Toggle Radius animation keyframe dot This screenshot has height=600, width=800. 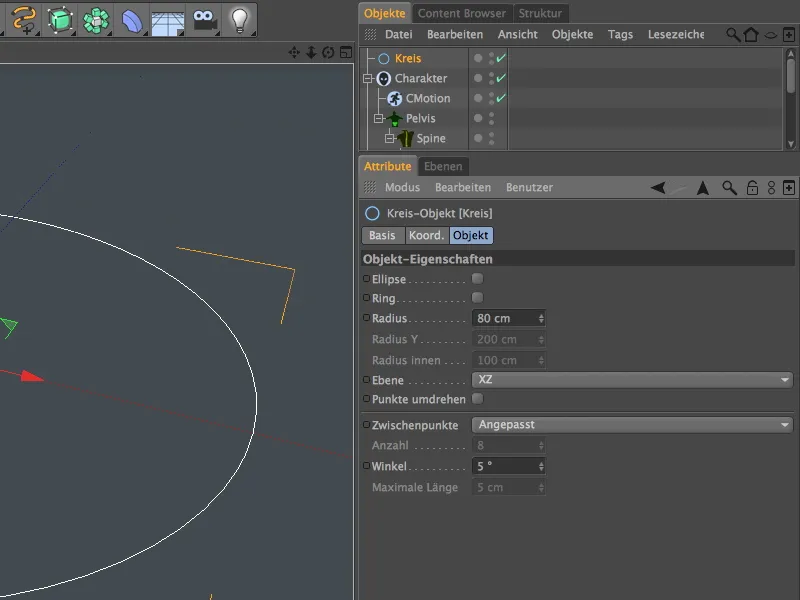(x=366, y=318)
